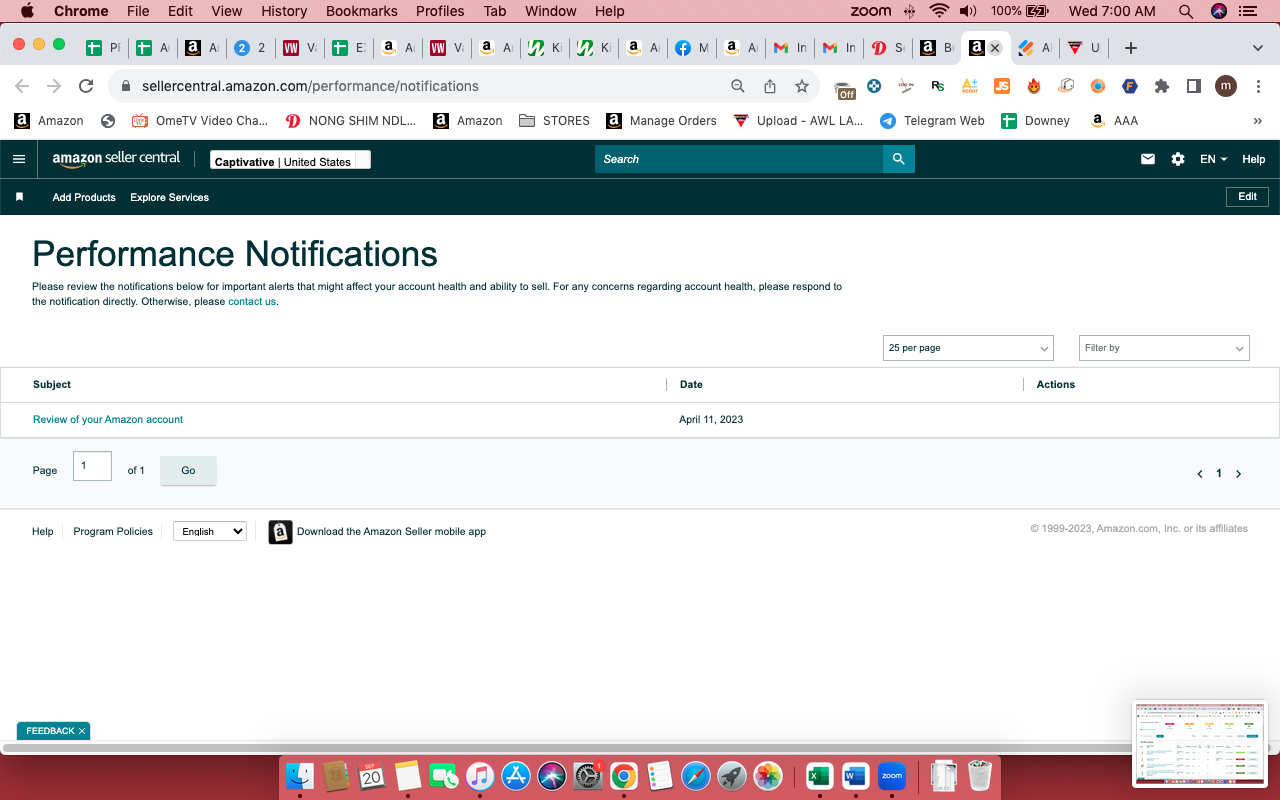
Task: Open the Captivative | United States account switcher
Action: point(290,160)
